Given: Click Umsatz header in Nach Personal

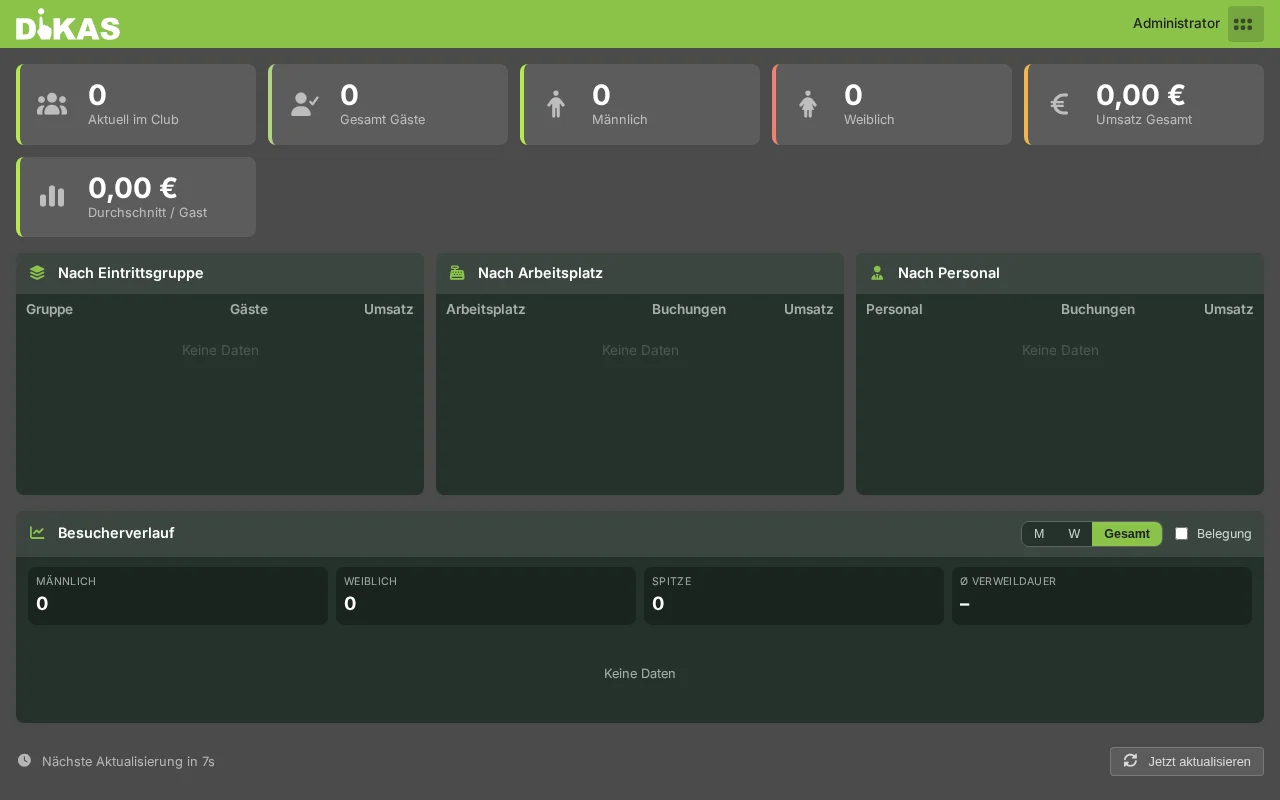Looking at the screenshot, I should pyautogui.click(x=1228, y=309).
